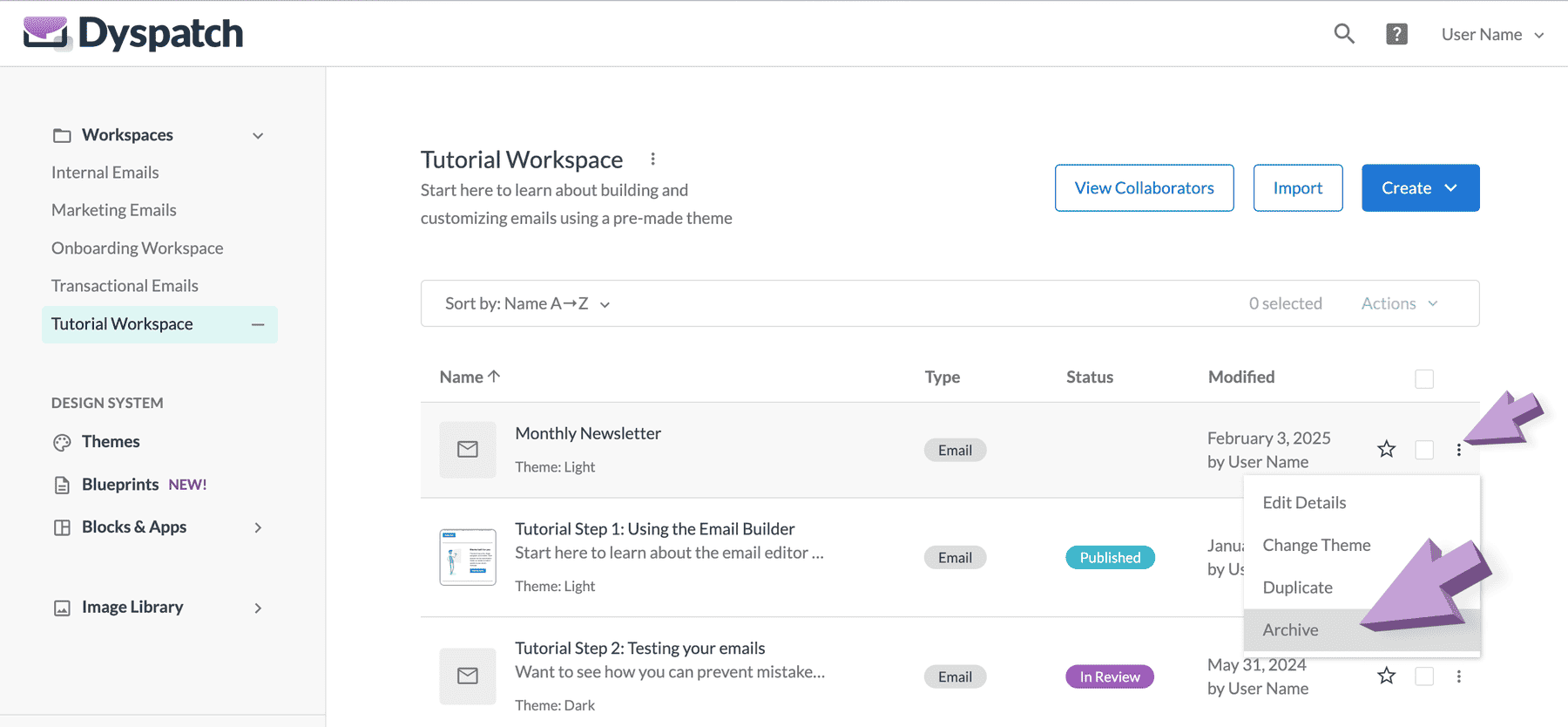The height and width of the screenshot is (727, 1568).
Task: Click the Image Library picture icon
Action: pos(62,608)
